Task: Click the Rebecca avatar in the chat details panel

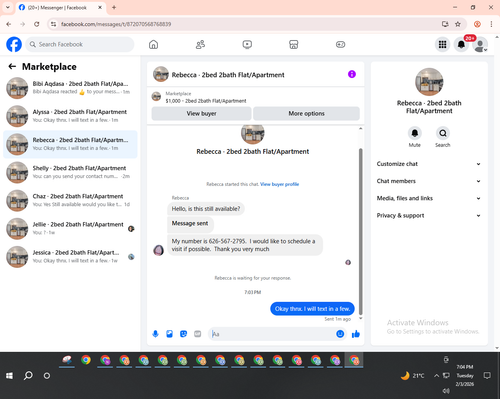Action: (429, 82)
